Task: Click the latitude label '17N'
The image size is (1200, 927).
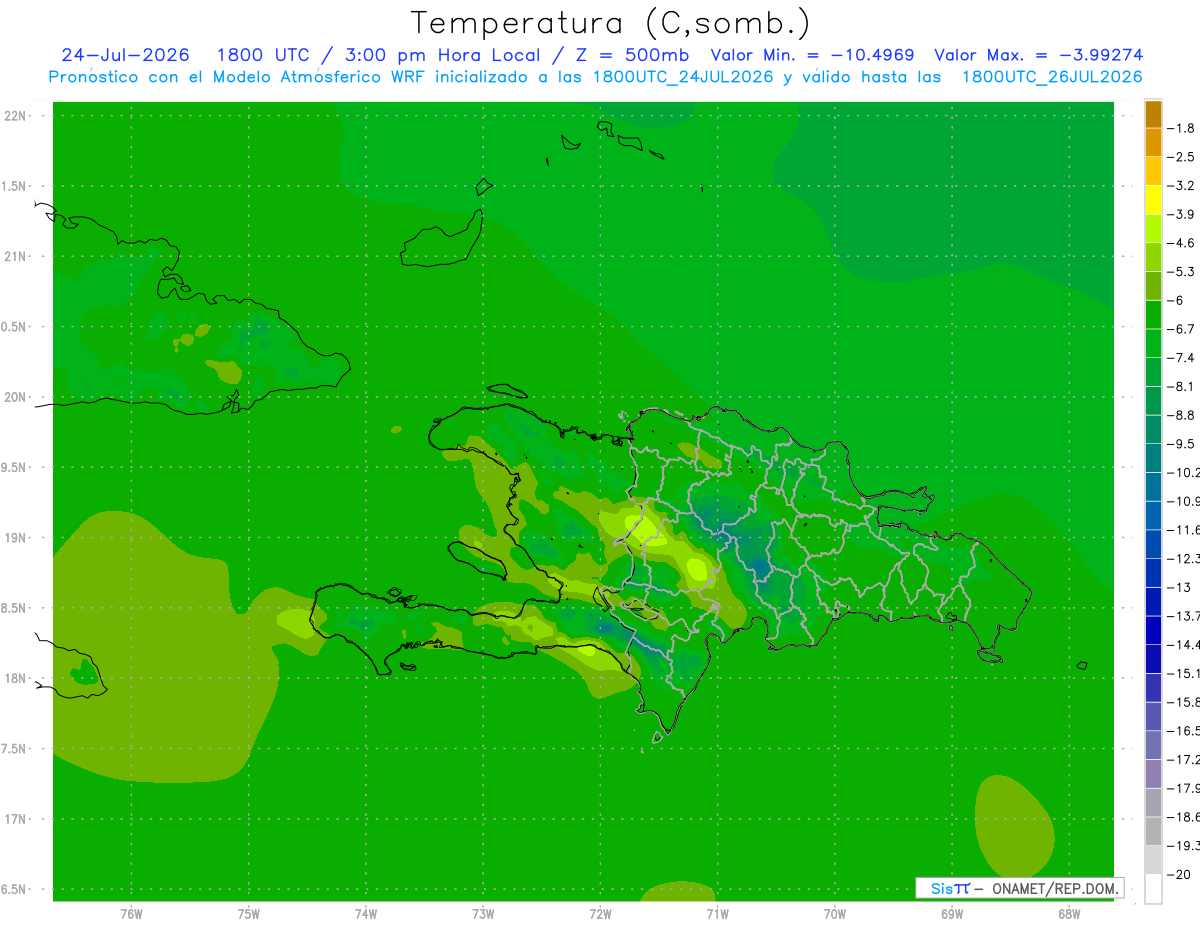Action: point(15,819)
